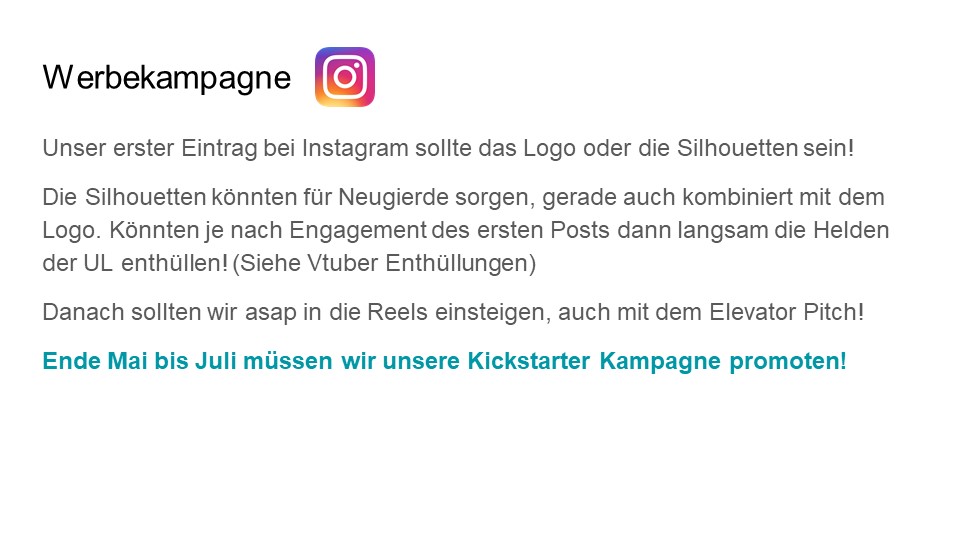
Task: Click the word Kickstarter in the teal text
Action: (529, 361)
